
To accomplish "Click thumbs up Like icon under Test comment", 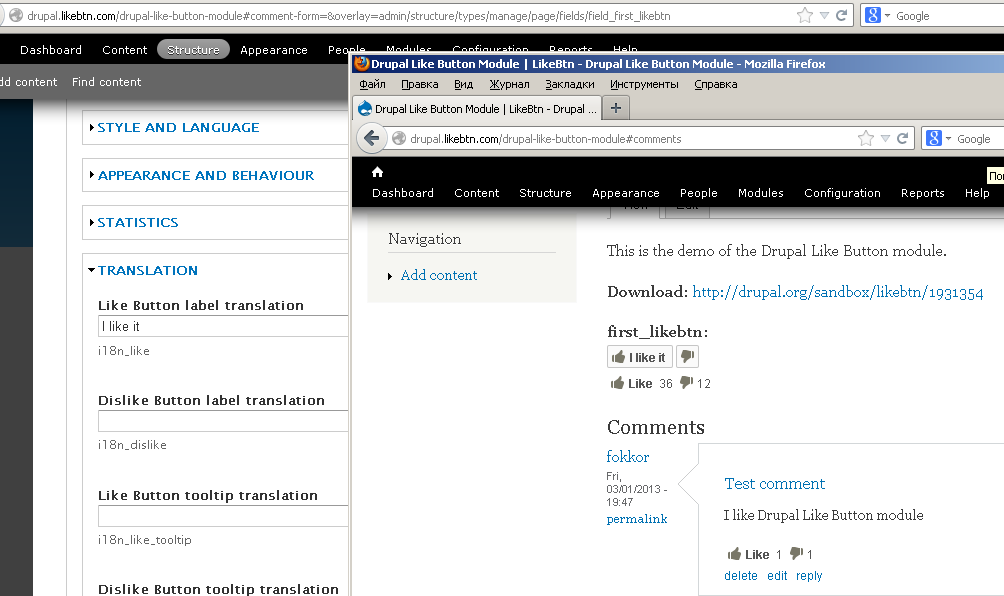I will point(734,554).
